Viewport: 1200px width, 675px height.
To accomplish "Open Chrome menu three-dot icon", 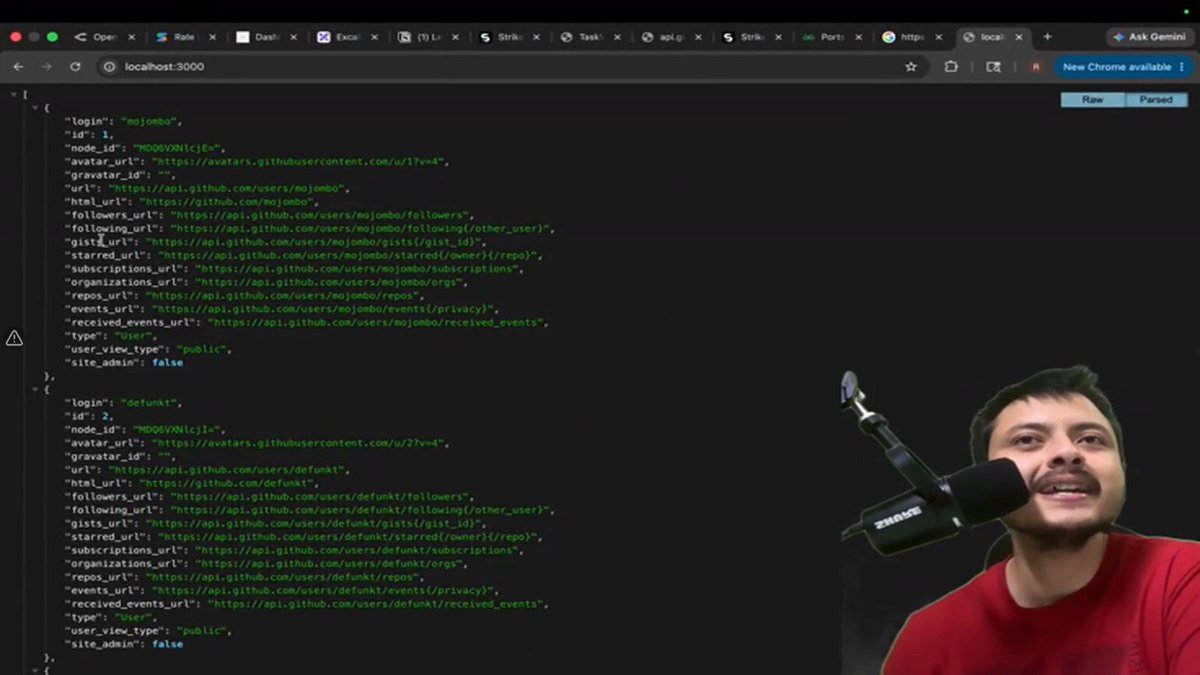I will pos(1182,67).
